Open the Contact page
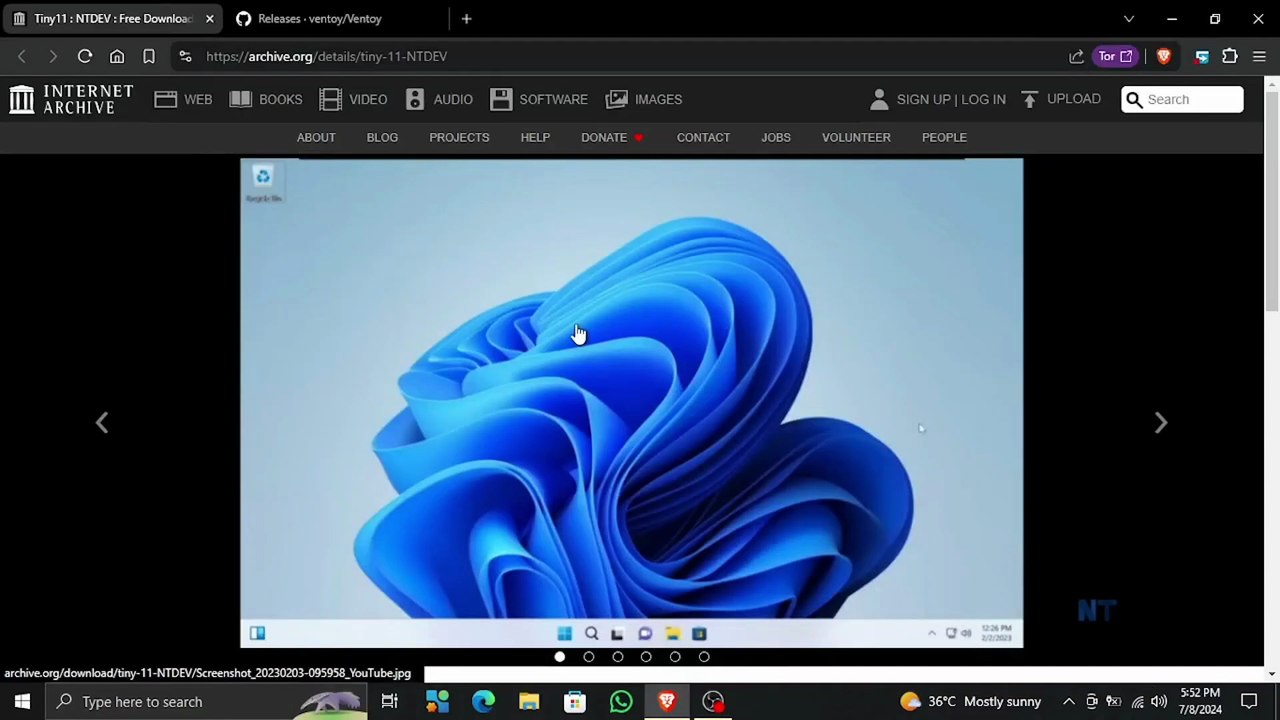 [703, 137]
